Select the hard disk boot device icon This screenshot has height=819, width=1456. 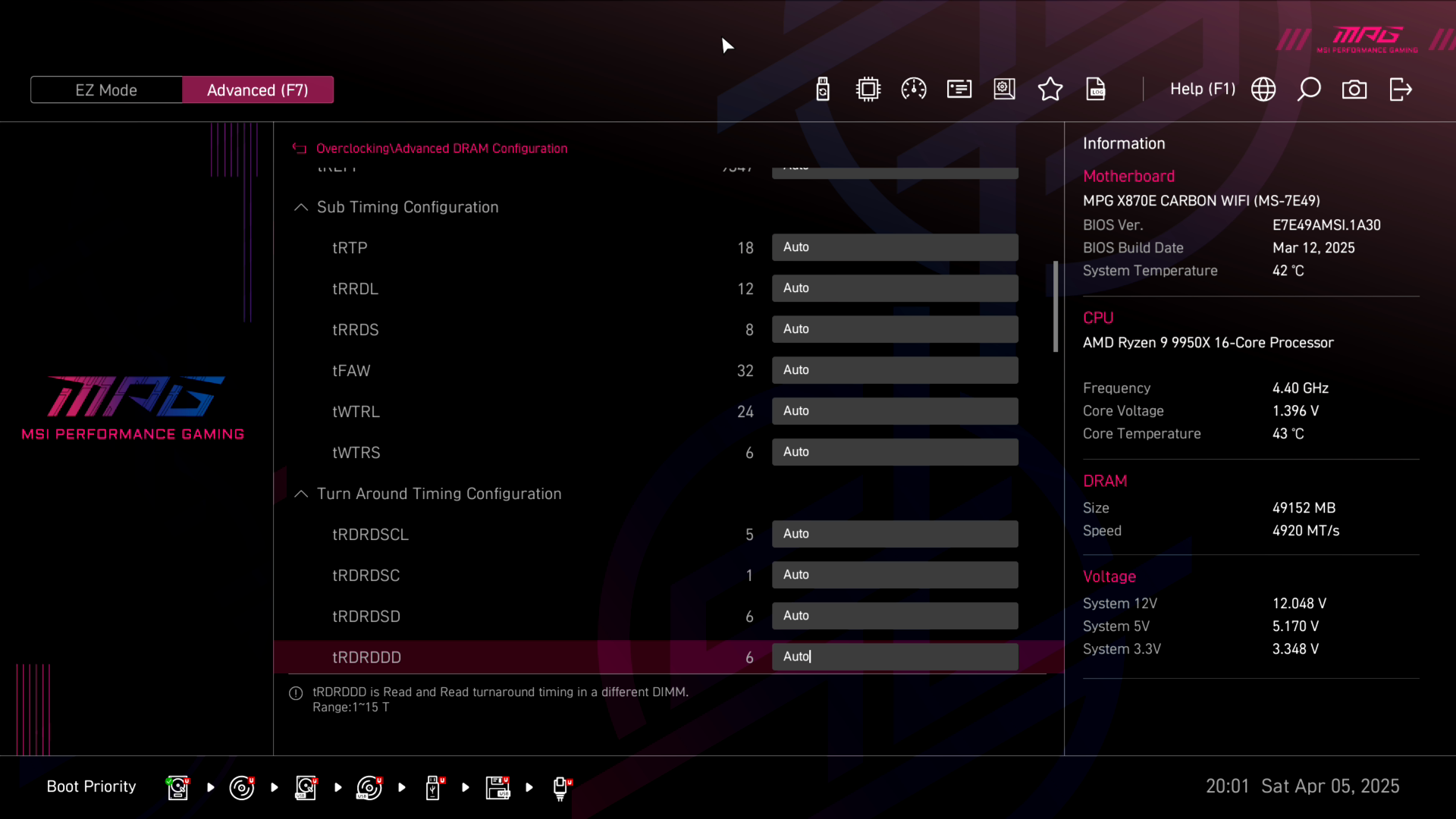(x=177, y=787)
